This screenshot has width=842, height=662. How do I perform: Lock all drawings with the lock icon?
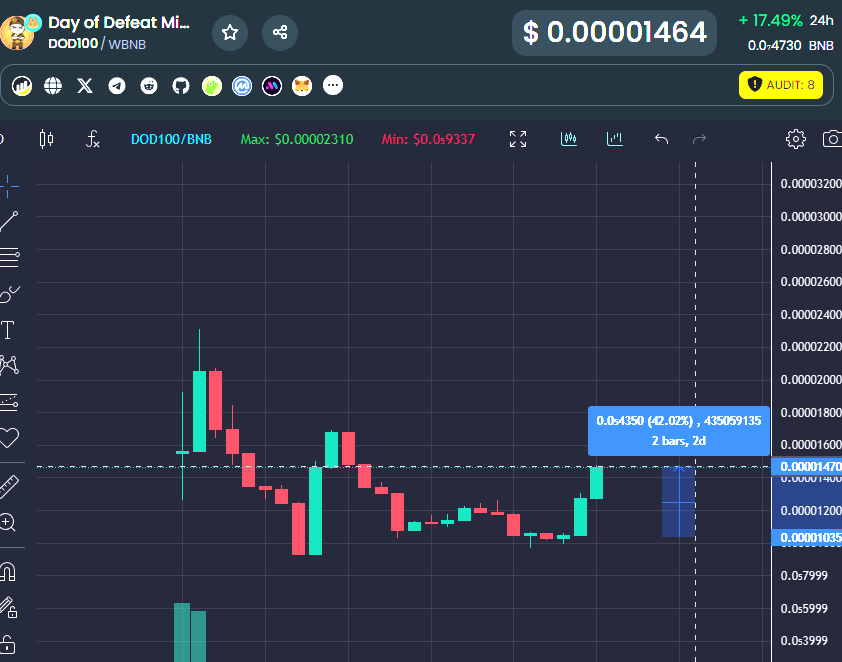coord(10,643)
